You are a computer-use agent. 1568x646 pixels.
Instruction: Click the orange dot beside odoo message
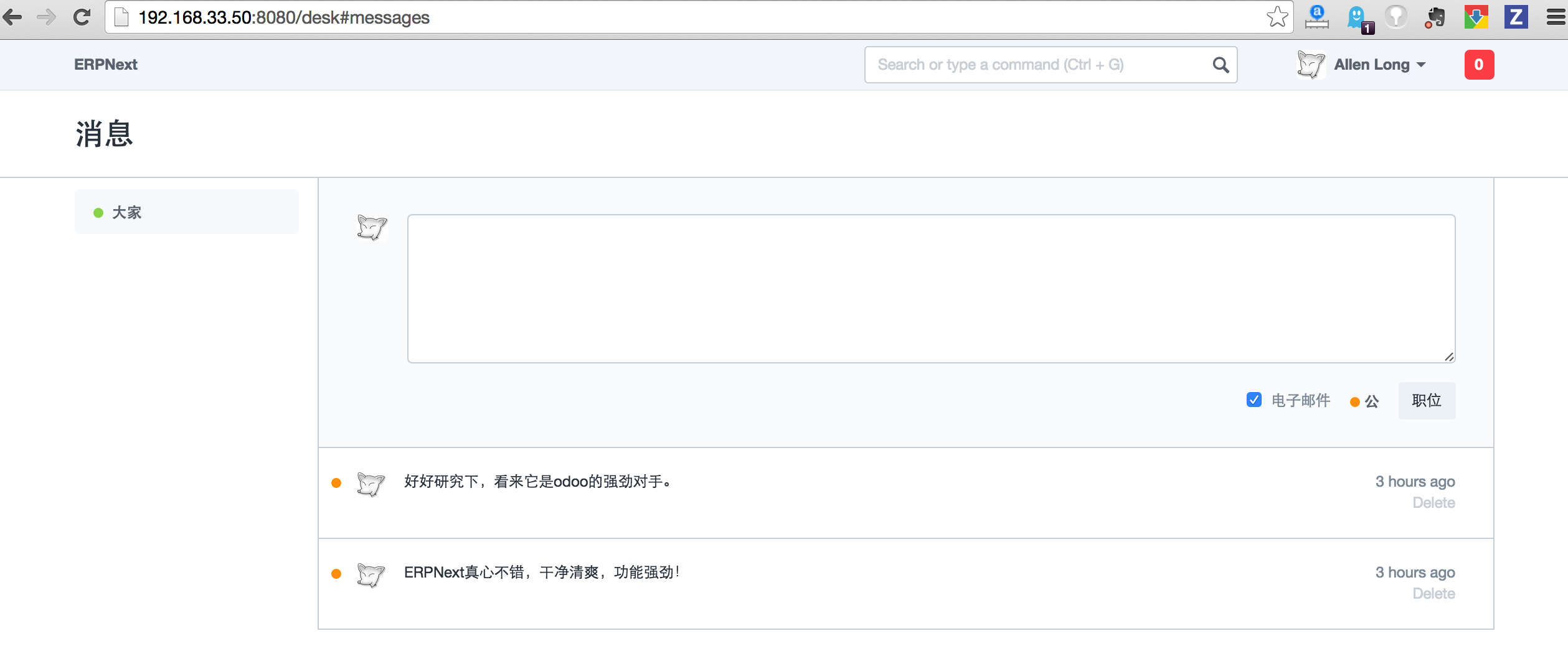coord(336,483)
